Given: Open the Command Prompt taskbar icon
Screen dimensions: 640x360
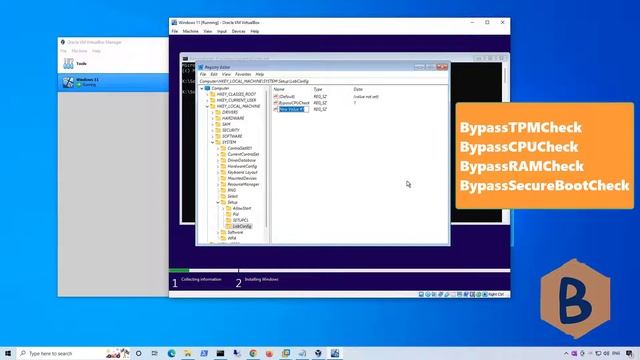Looking at the screenshot, I should 220,353.
